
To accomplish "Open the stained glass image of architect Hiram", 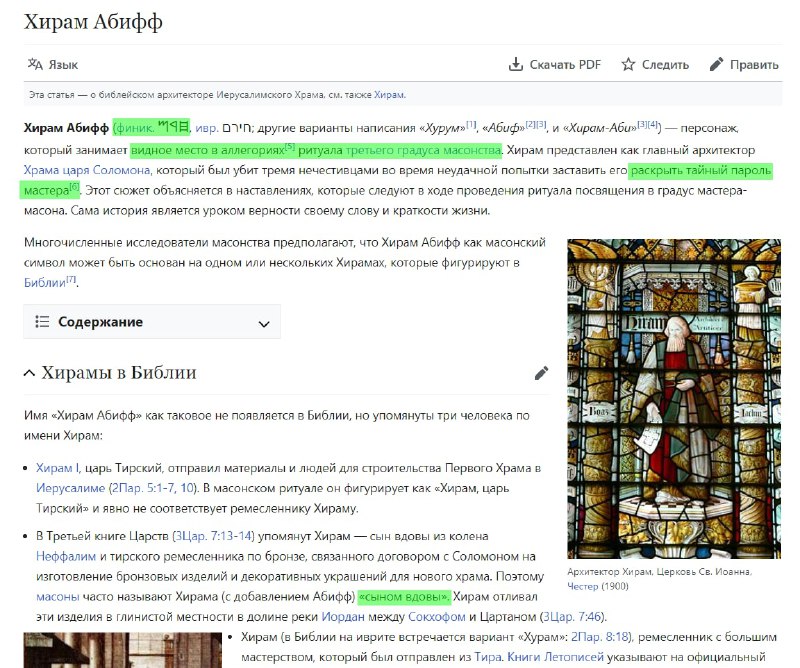I will 674,399.
